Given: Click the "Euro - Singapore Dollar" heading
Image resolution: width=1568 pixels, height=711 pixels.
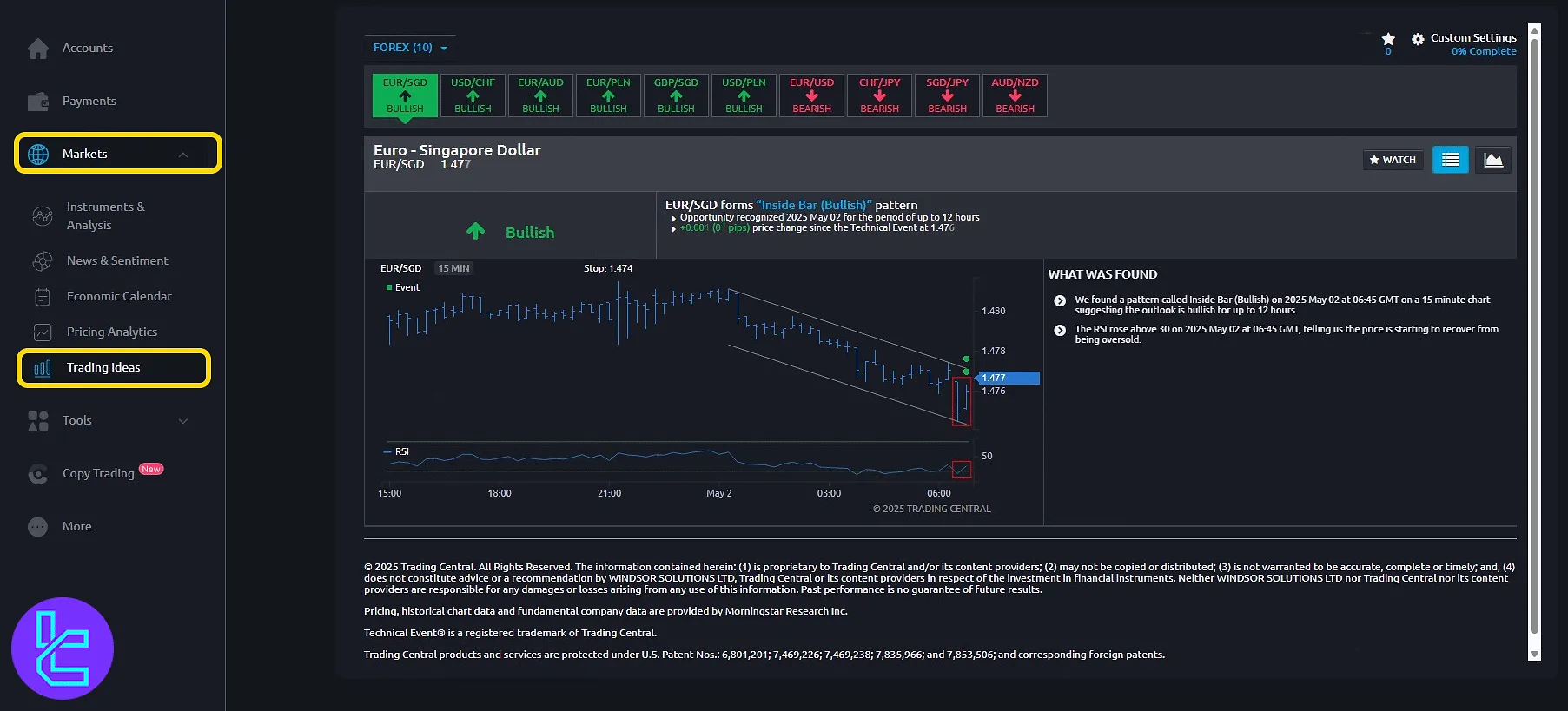Looking at the screenshot, I should coord(457,150).
